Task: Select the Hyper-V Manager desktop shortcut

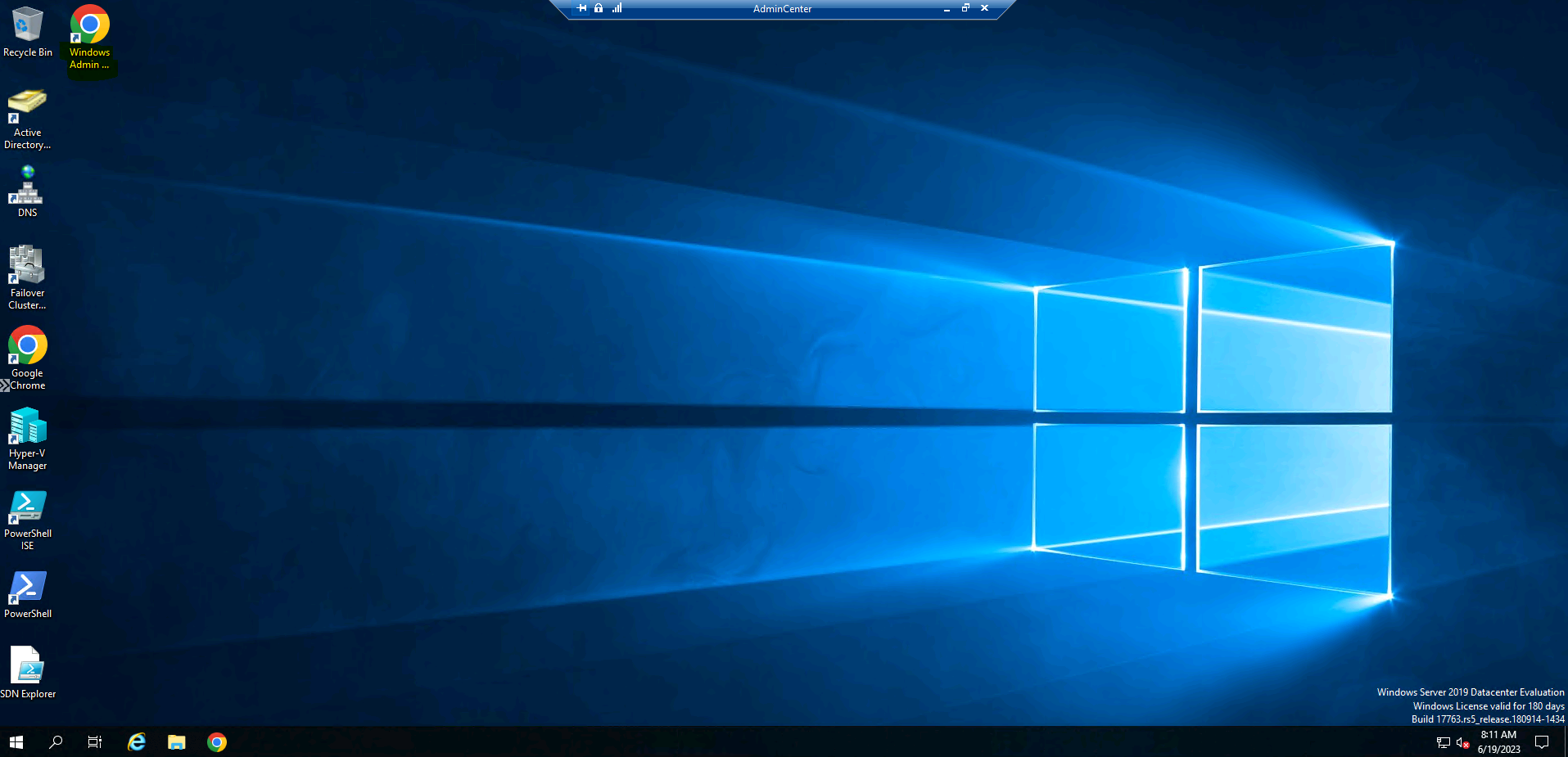Action: [x=27, y=439]
